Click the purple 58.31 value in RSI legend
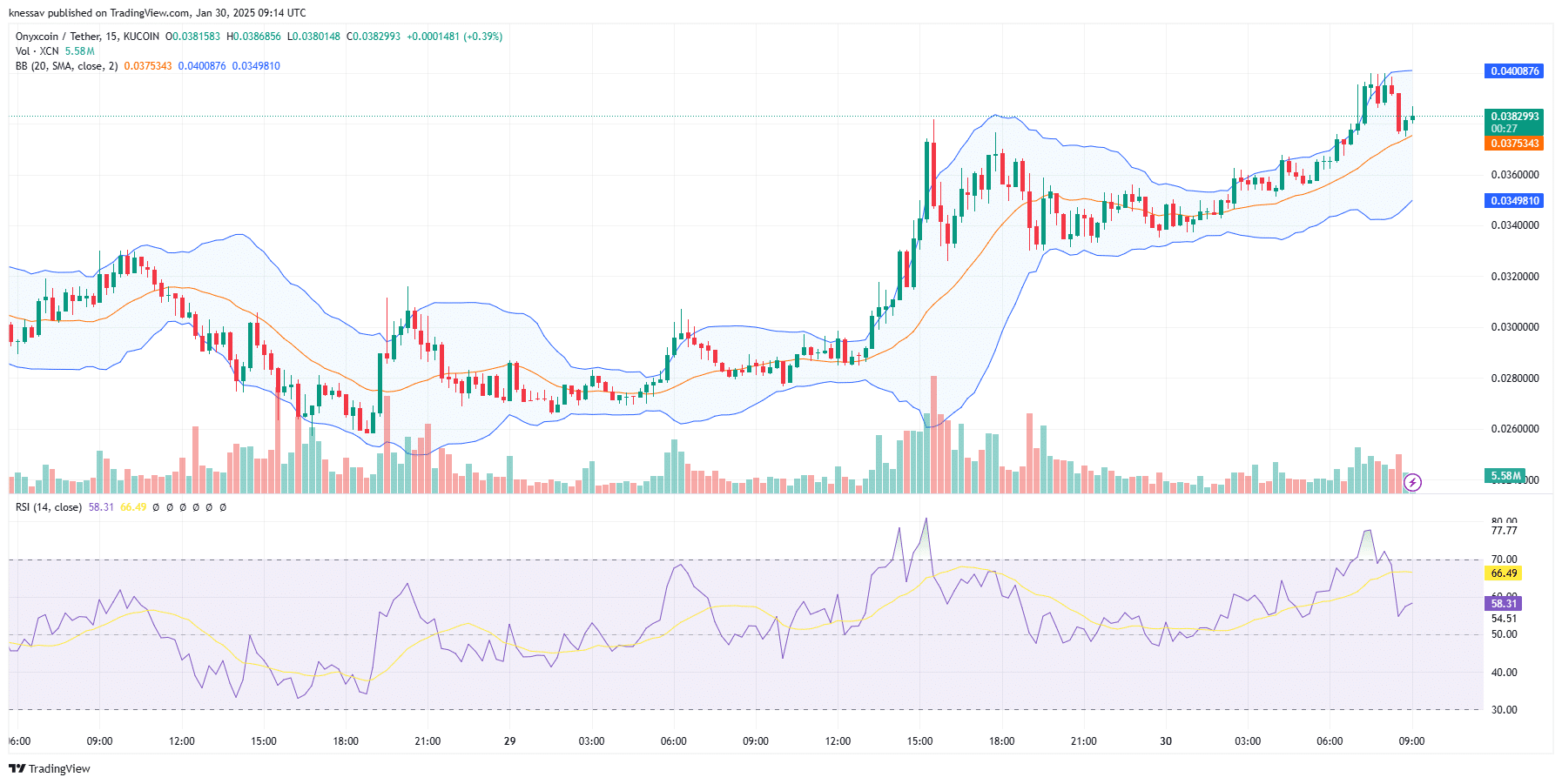This screenshot has height=784, width=1562. click(101, 507)
